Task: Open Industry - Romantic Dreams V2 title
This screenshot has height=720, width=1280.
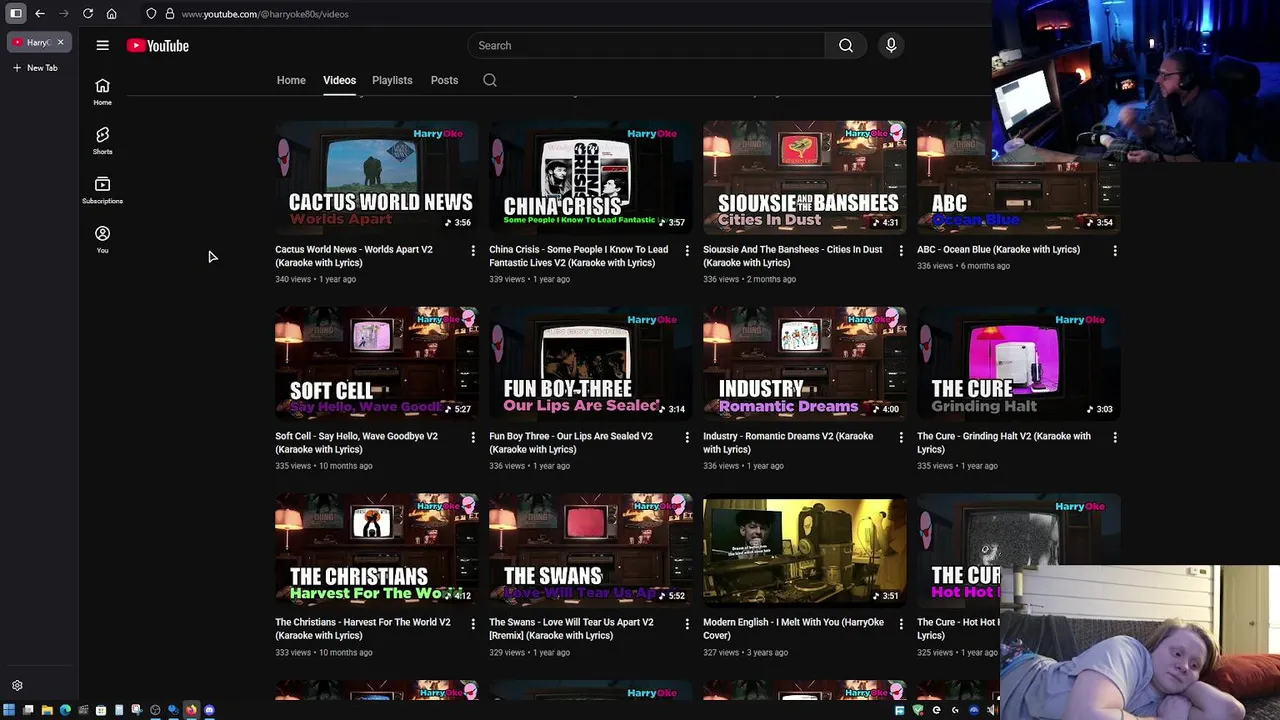Action: pos(788,443)
